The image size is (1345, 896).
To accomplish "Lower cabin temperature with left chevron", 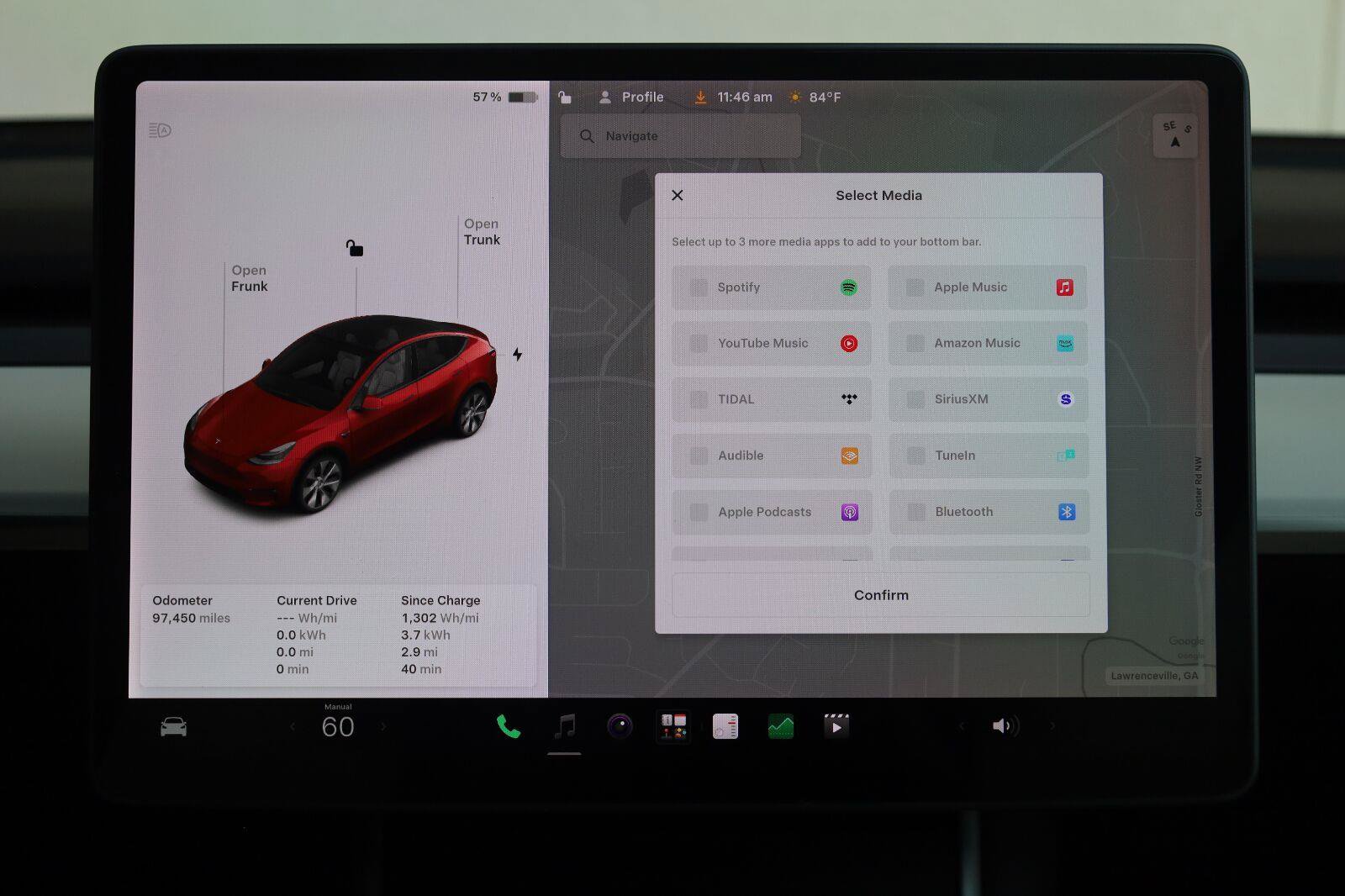I will coord(293,726).
